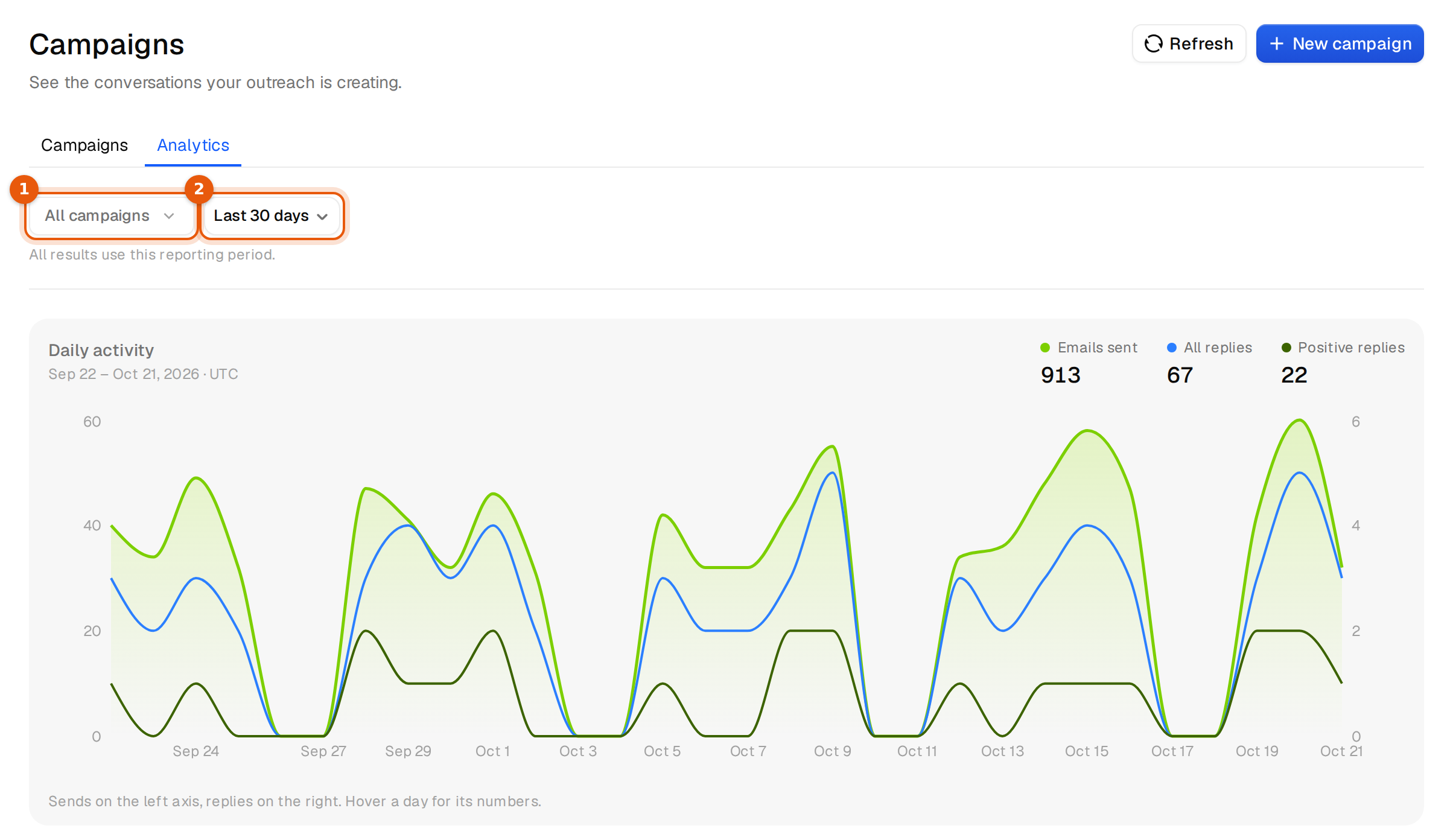Click the Emails sent total 913
The height and width of the screenshot is (840, 1453).
tap(1060, 375)
